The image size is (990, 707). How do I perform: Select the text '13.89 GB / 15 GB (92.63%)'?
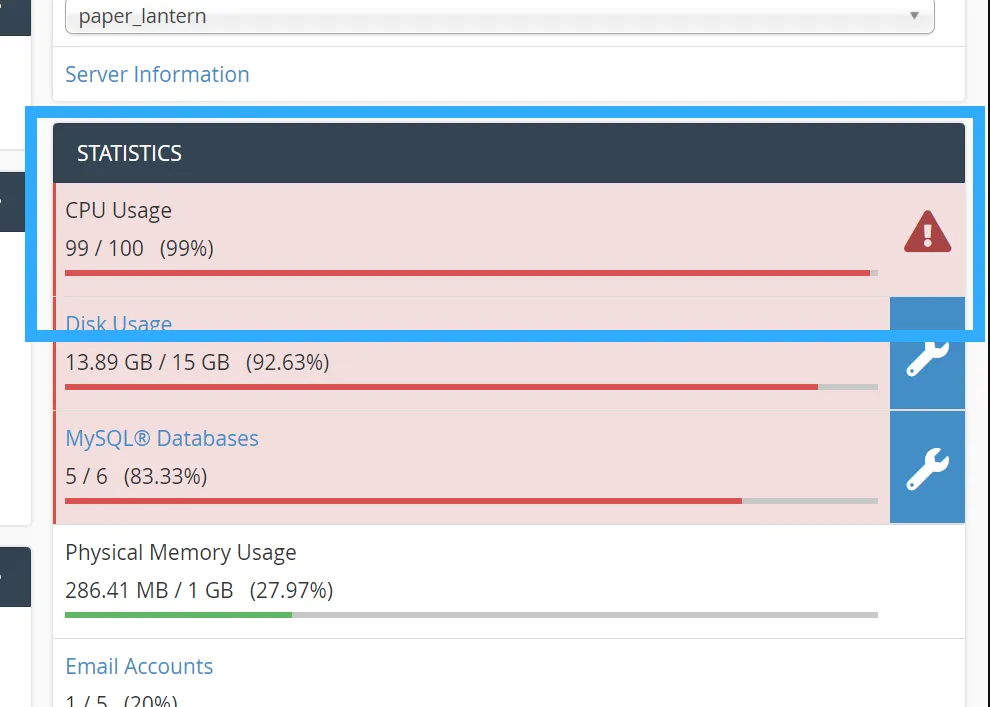point(198,362)
